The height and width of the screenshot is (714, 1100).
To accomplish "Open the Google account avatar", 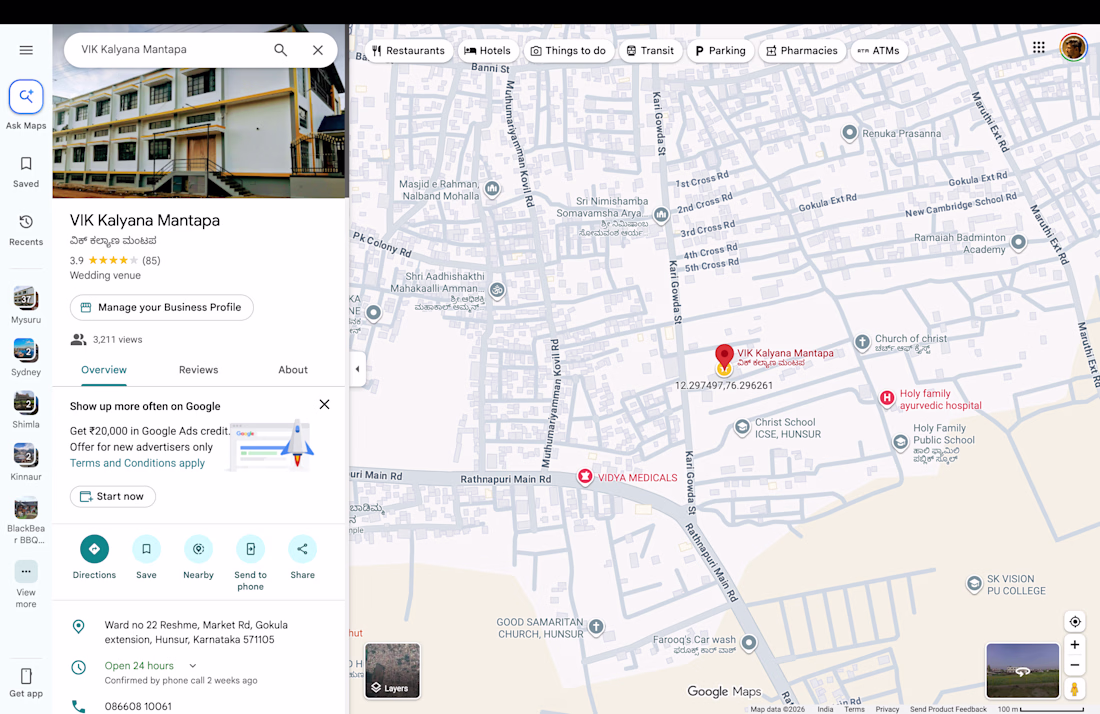I will pyautogui.click(x=1073, y=48).
